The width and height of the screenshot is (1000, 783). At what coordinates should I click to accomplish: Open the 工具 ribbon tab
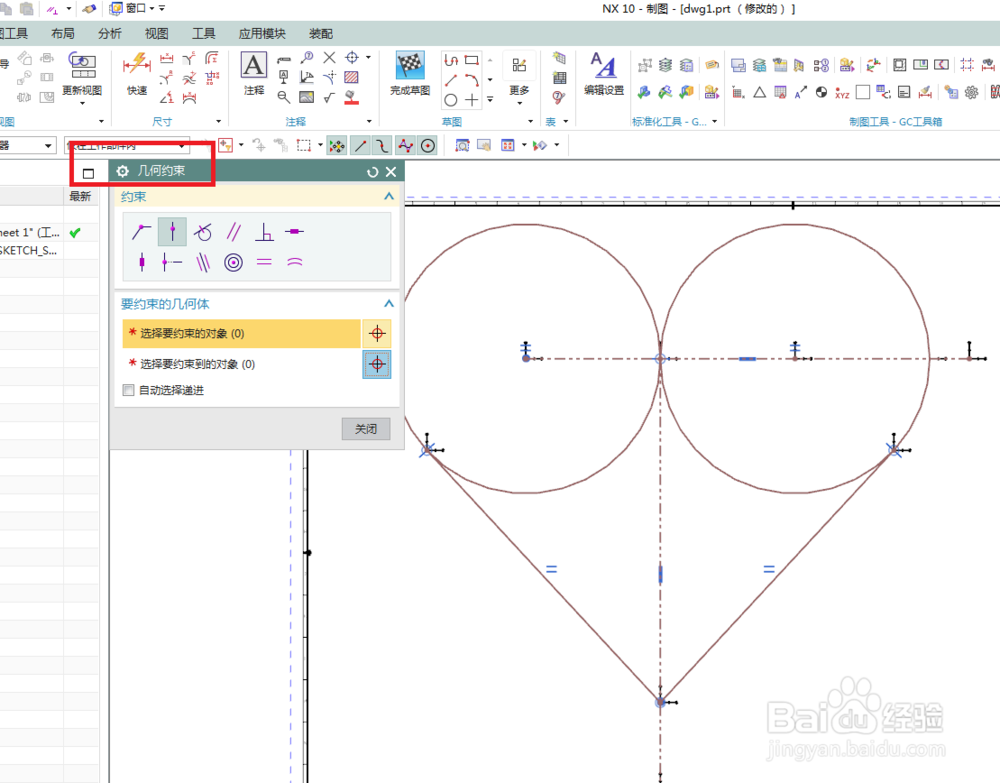pos(203,34)
